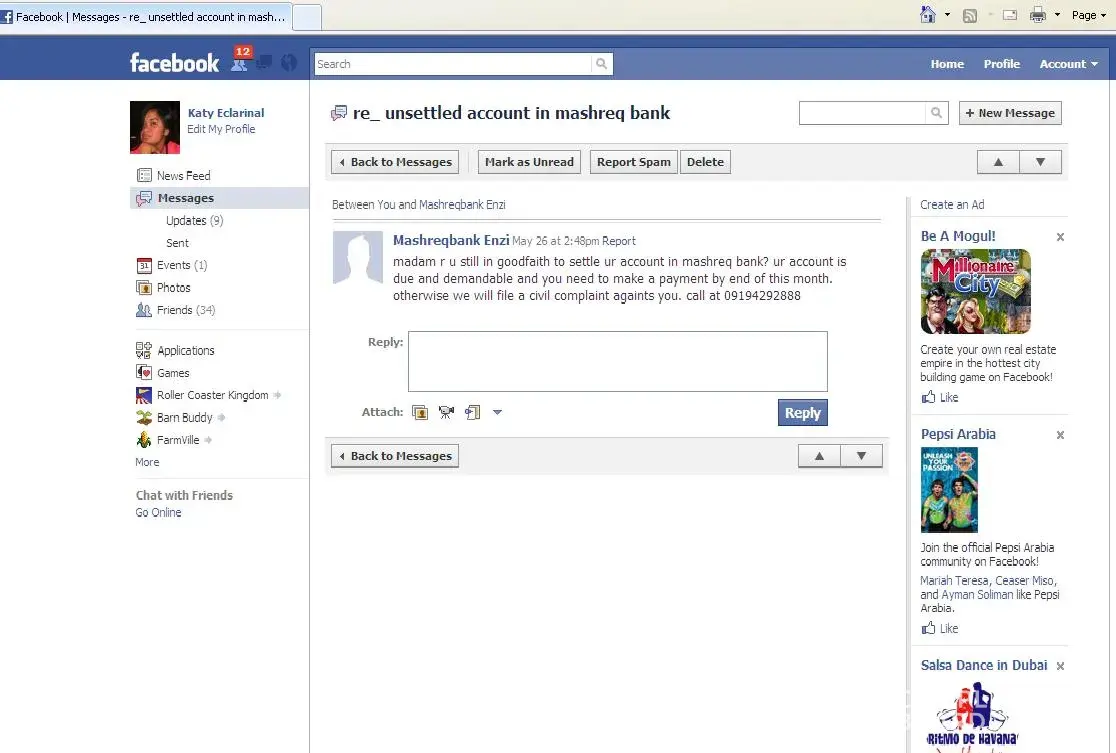
Task: Close the Be A Mogul ad
Action: pos(1060,237)
